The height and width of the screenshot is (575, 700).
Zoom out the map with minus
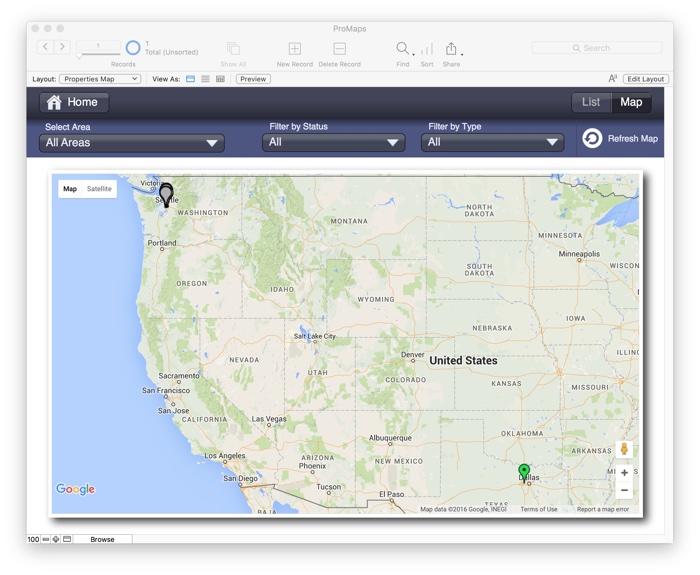624,490
